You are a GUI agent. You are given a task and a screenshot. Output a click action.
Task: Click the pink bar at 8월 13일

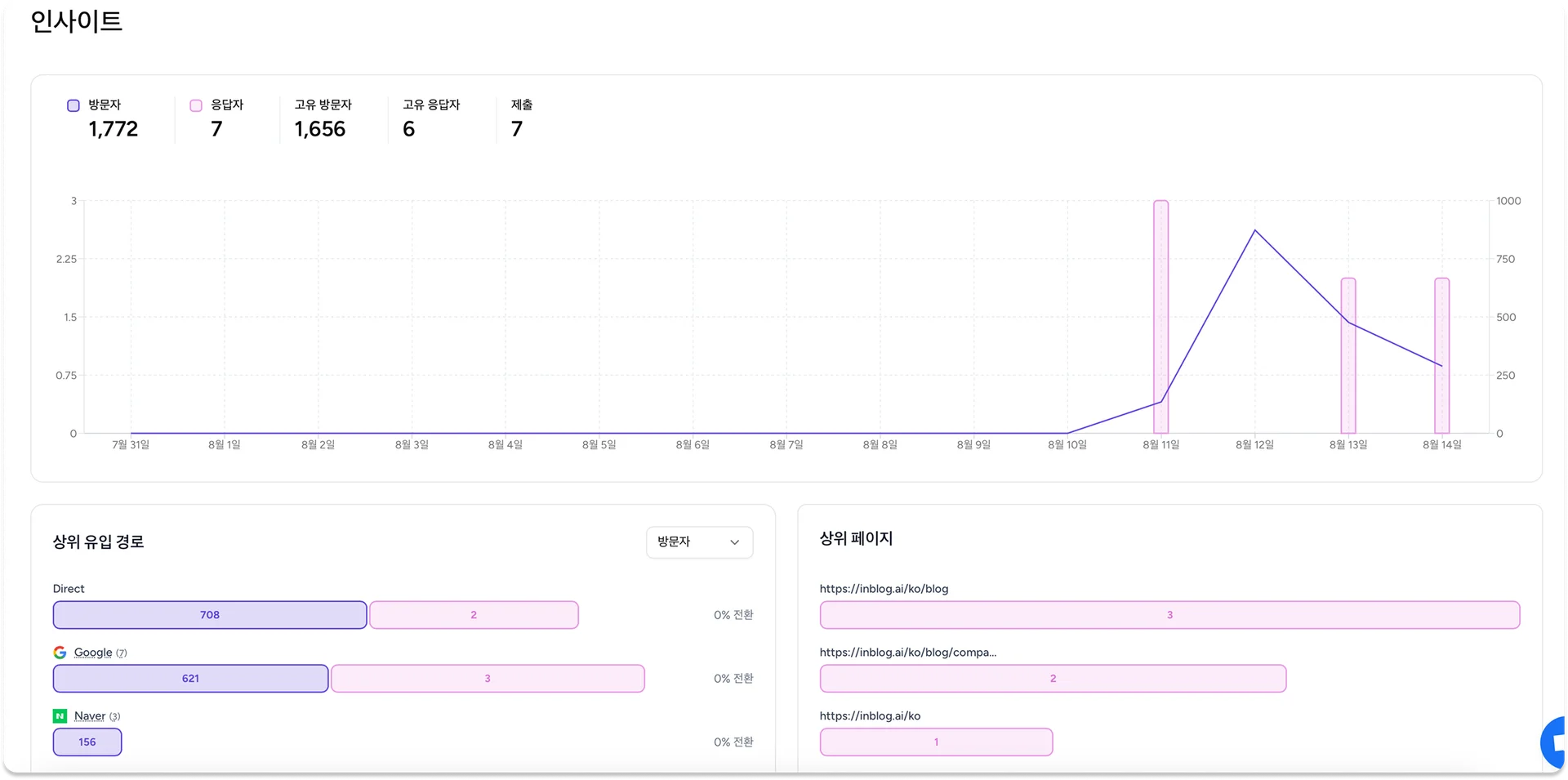pyautogui.click(x=1347, y=355)
